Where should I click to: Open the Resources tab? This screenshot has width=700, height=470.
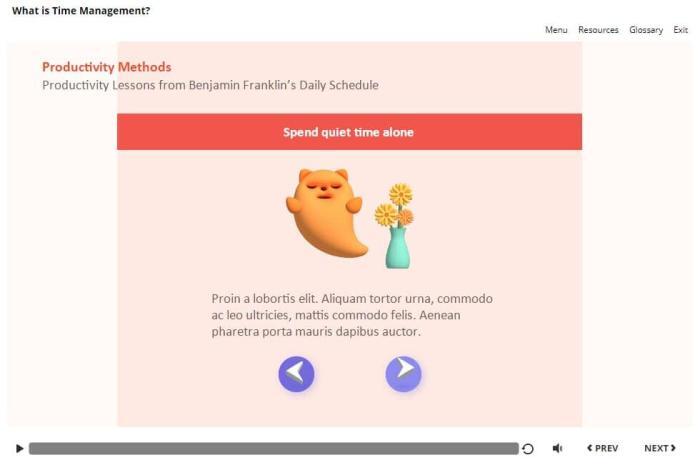click(x=598, y=30)
